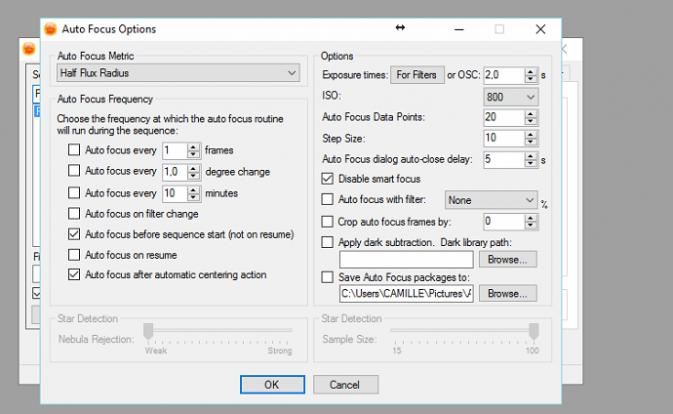Click the app icon of background window
Viewport: 673px width, 414px height.
pyautogui.click(x=29, y=49)
